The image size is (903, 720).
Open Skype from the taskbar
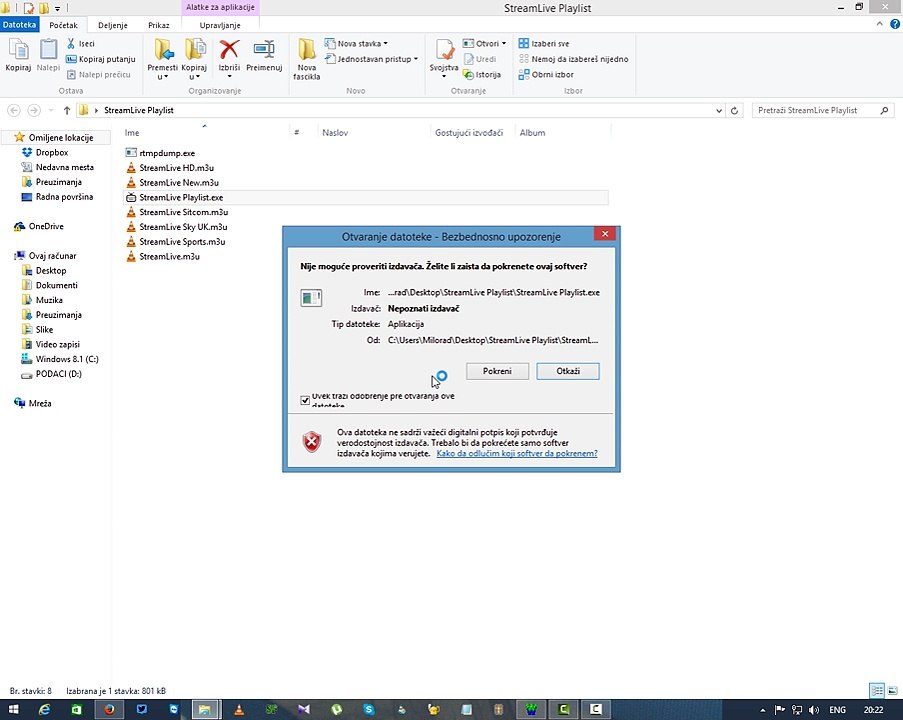(369, 709)
